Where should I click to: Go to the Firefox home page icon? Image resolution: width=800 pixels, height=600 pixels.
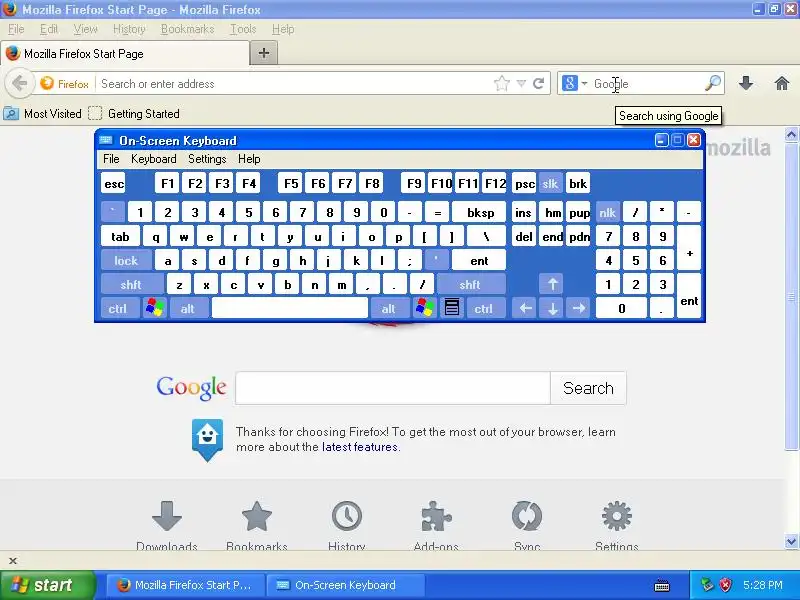point(782,83)
